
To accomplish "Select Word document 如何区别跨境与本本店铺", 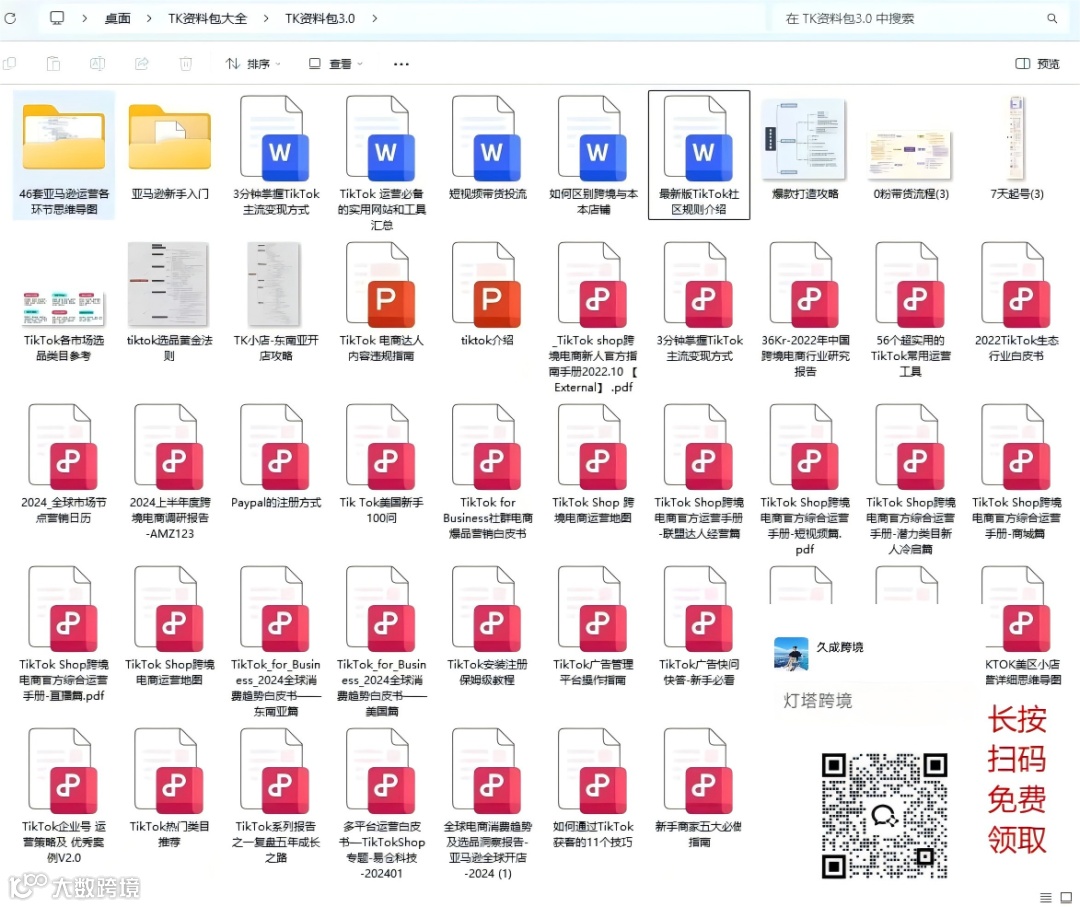I will click(593, 156).
